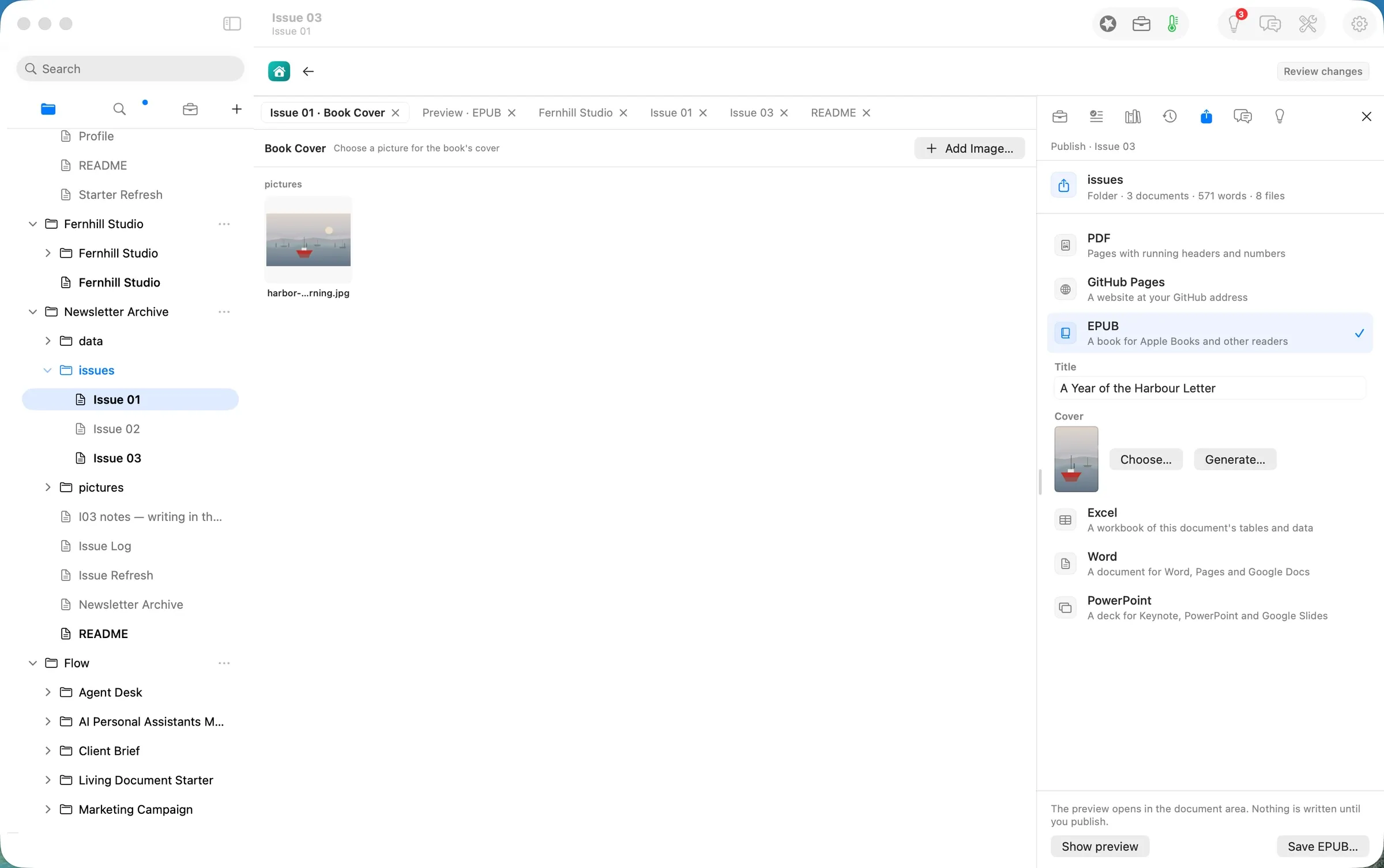Collapse the top-level Fernhill Studio folder
1384x868 pixels.
click(33, 224)
